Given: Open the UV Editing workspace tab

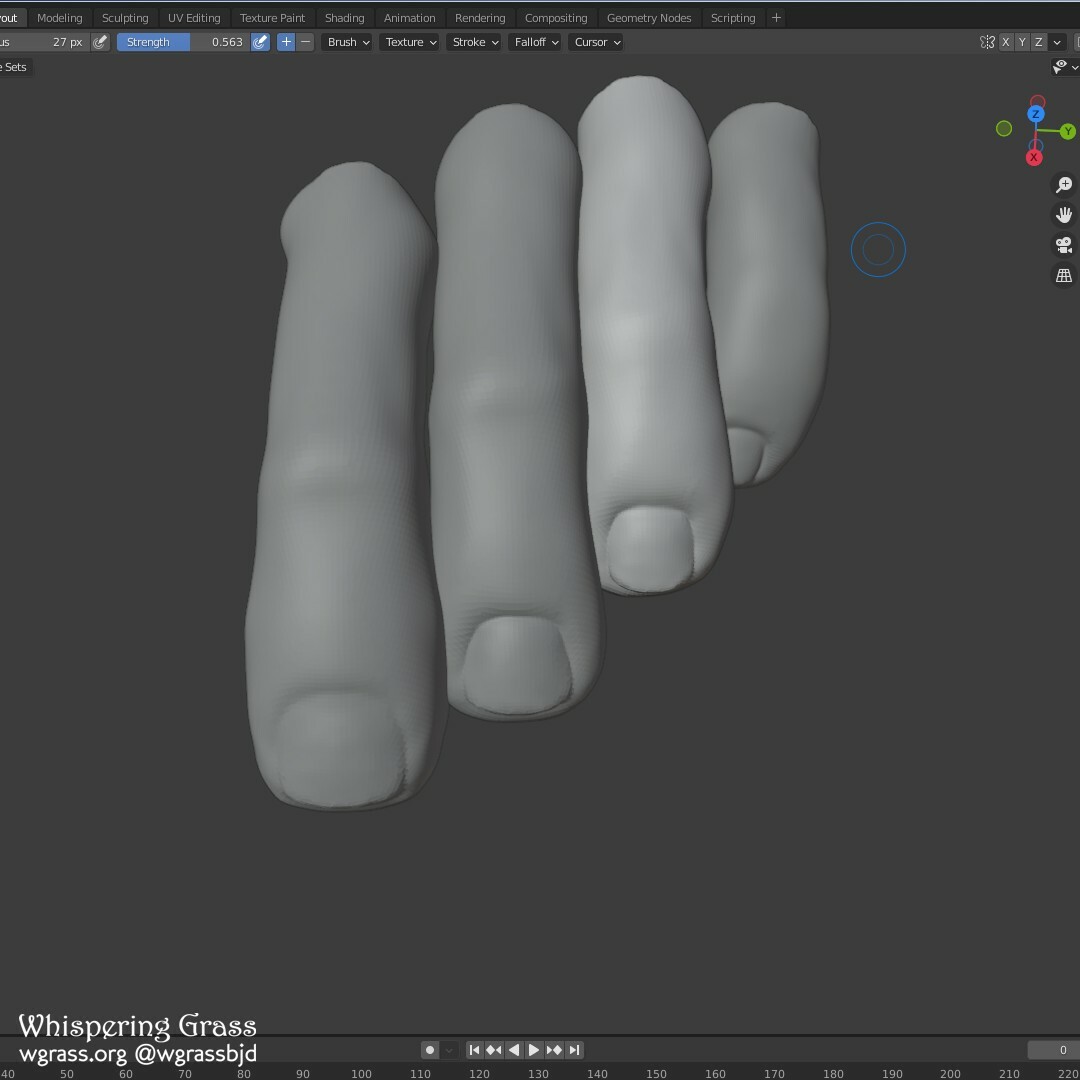Looking at the screenshot, I should click(x=194, y=18).
